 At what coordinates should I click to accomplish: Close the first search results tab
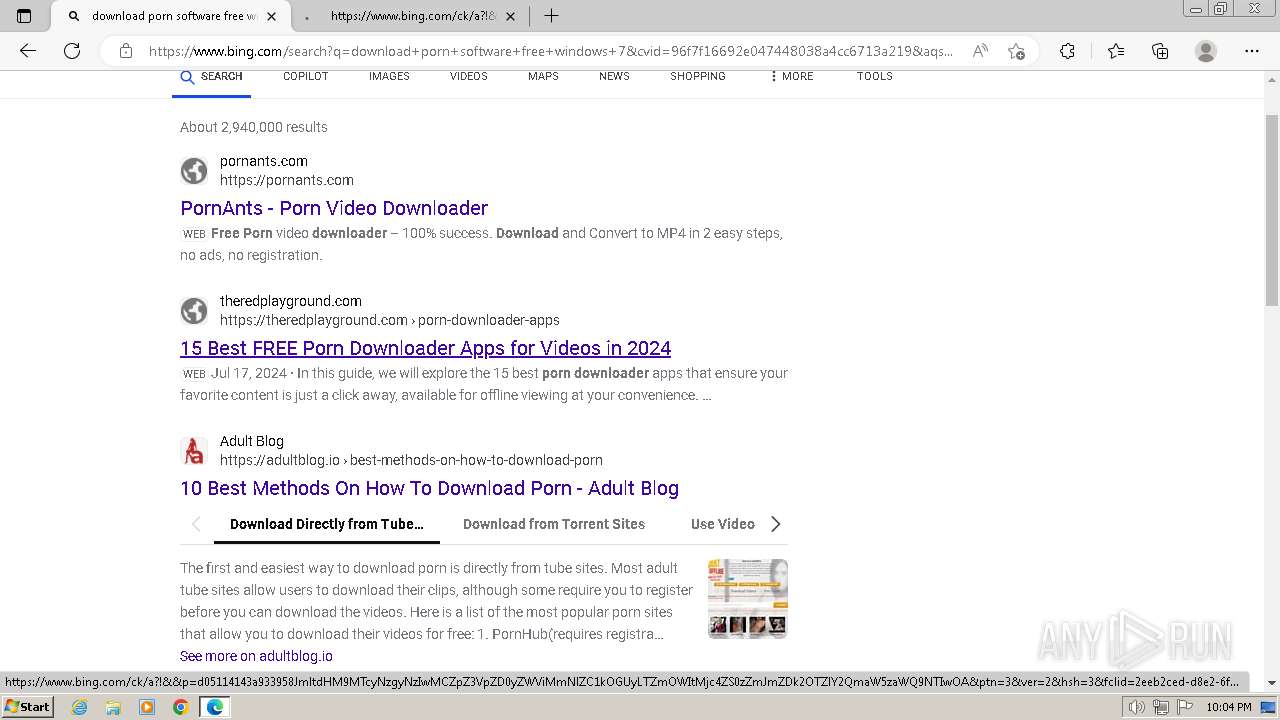coord(271,16)
